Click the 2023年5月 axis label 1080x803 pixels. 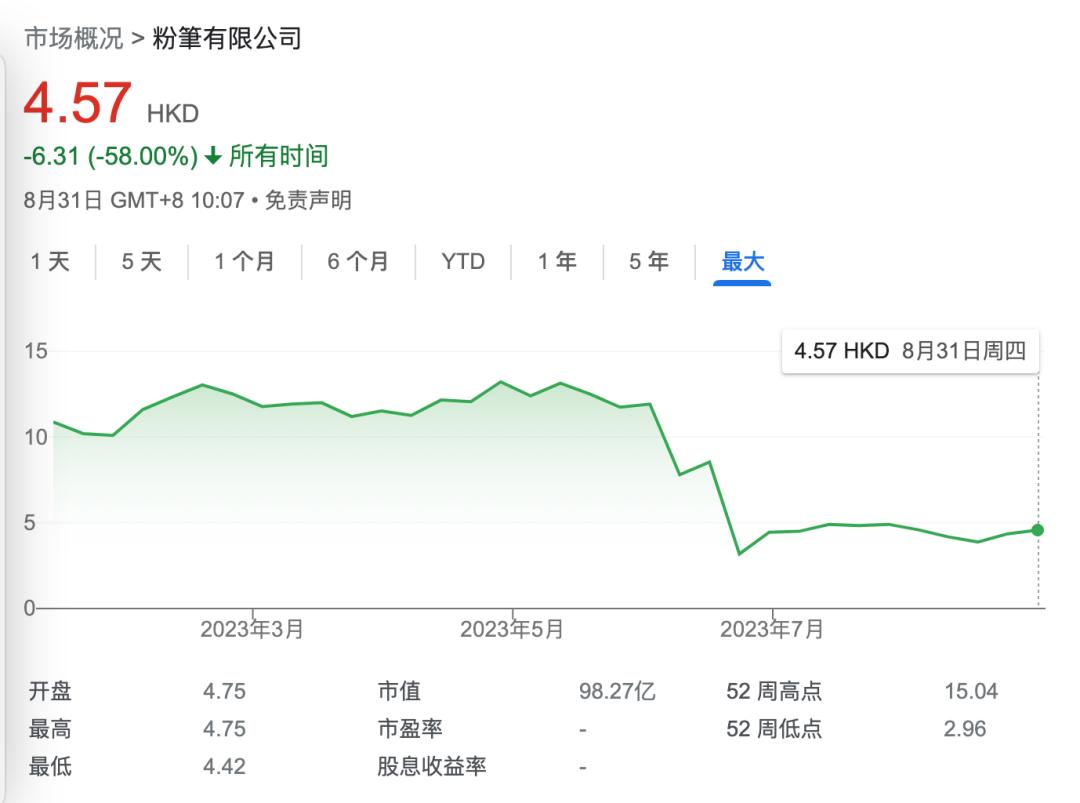512,629
